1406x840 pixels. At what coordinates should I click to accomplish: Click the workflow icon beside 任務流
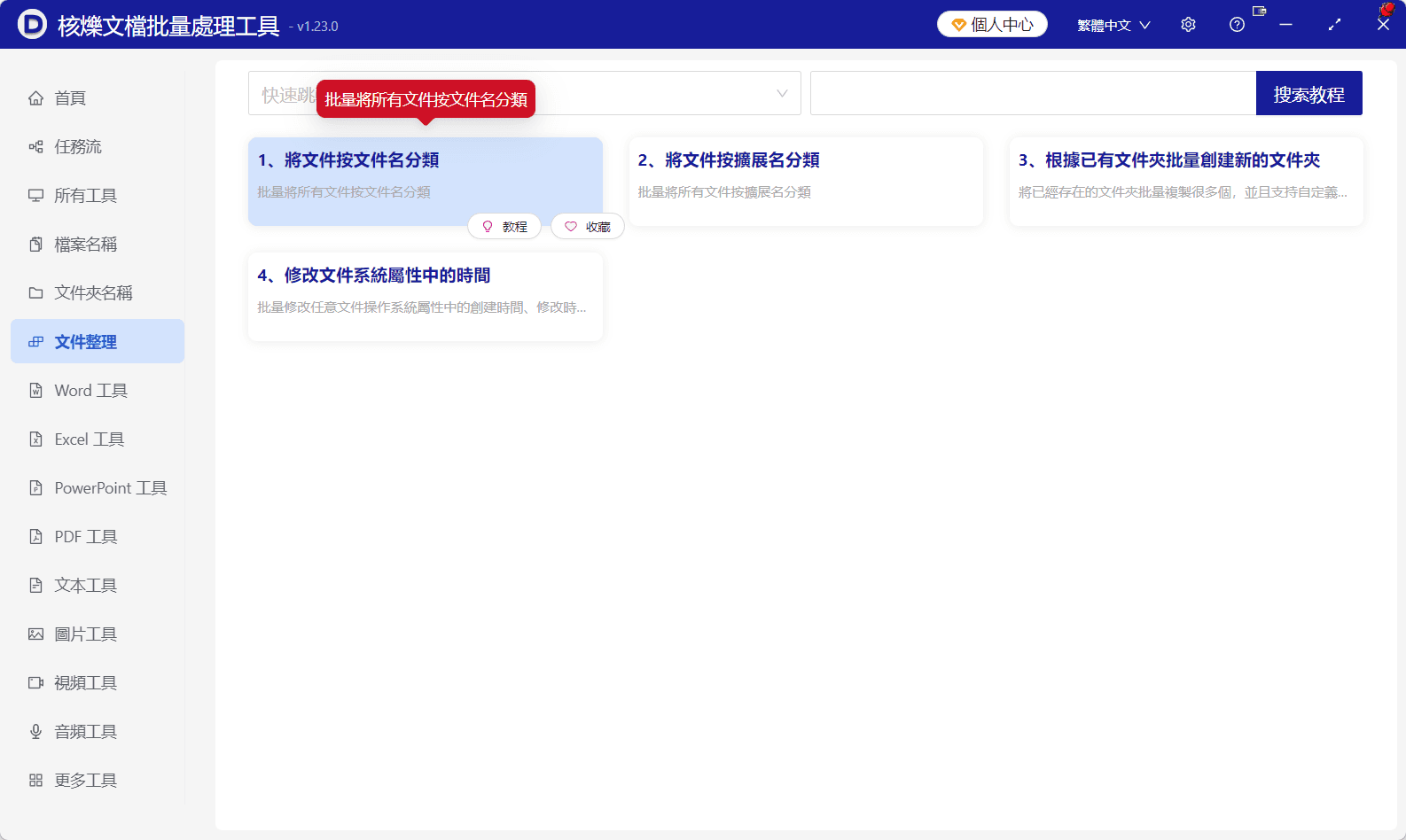pos(35,146)
